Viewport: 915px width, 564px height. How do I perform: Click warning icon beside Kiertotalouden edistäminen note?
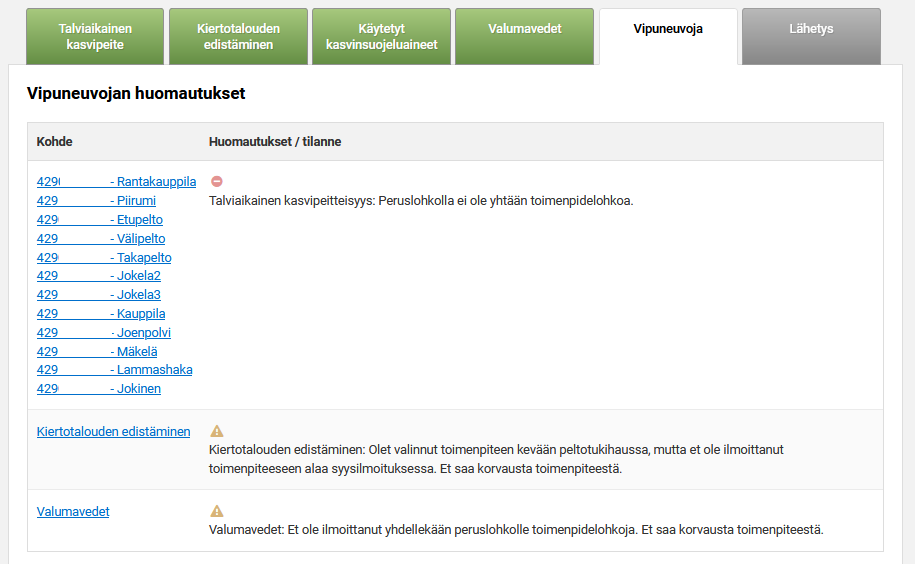(x=217, y=431)
